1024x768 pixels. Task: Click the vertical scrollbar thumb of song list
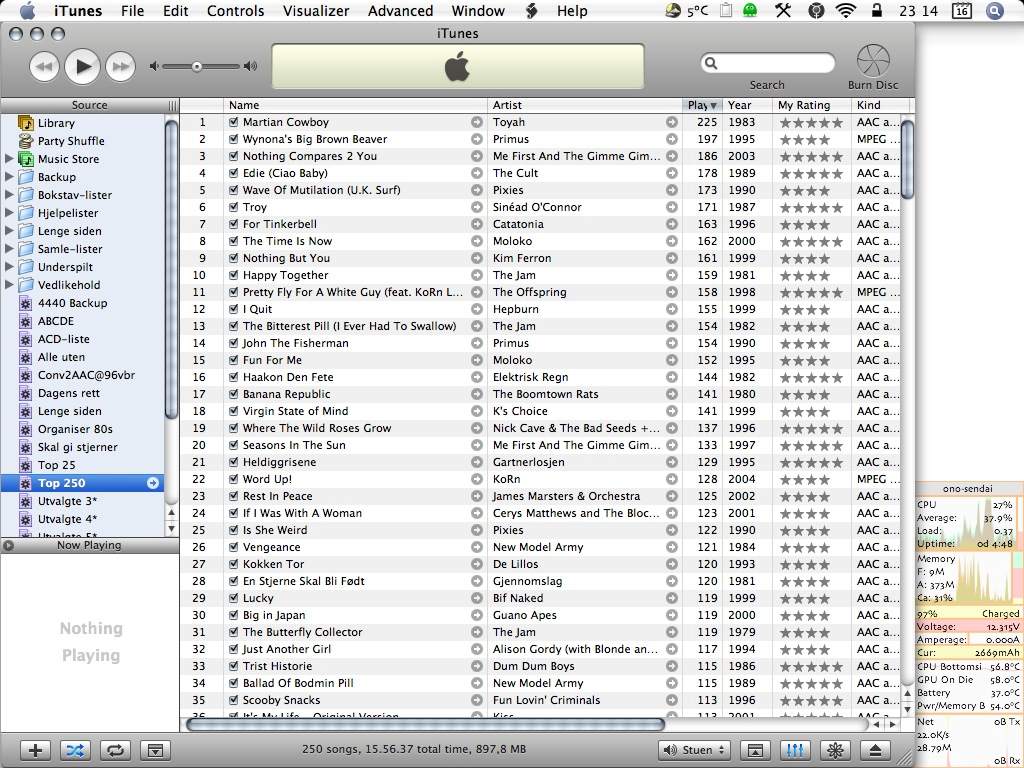tap(907, 159)
